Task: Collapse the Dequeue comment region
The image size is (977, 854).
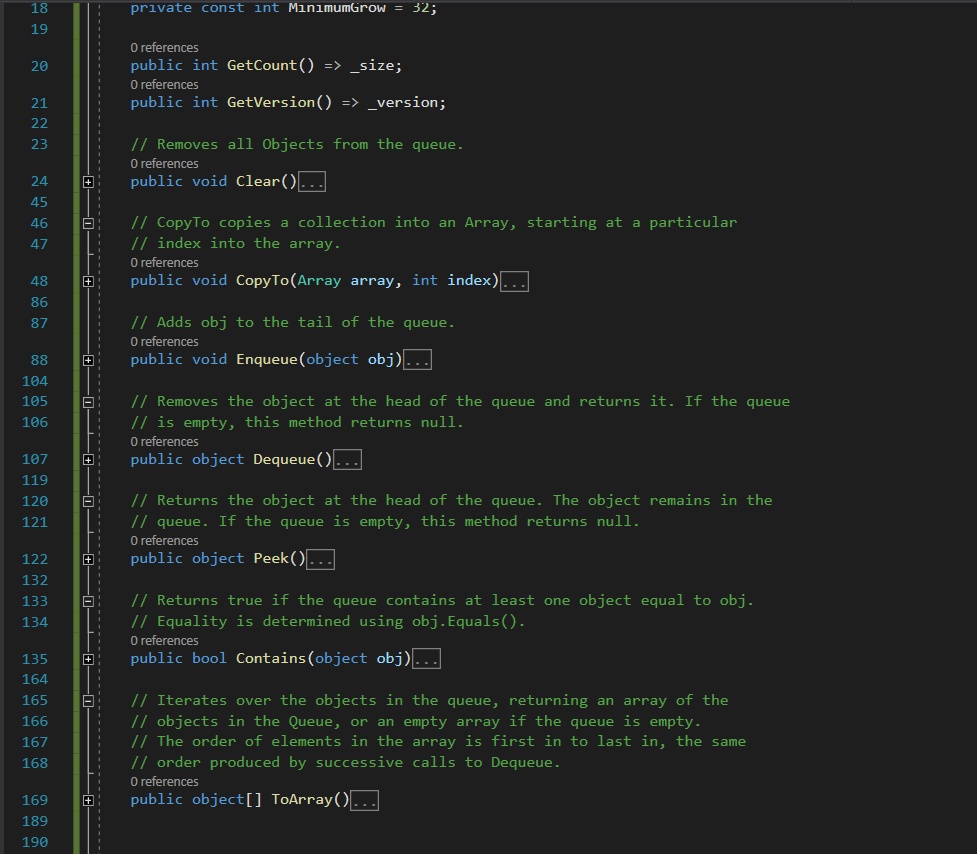Action: tap(88, 401)
